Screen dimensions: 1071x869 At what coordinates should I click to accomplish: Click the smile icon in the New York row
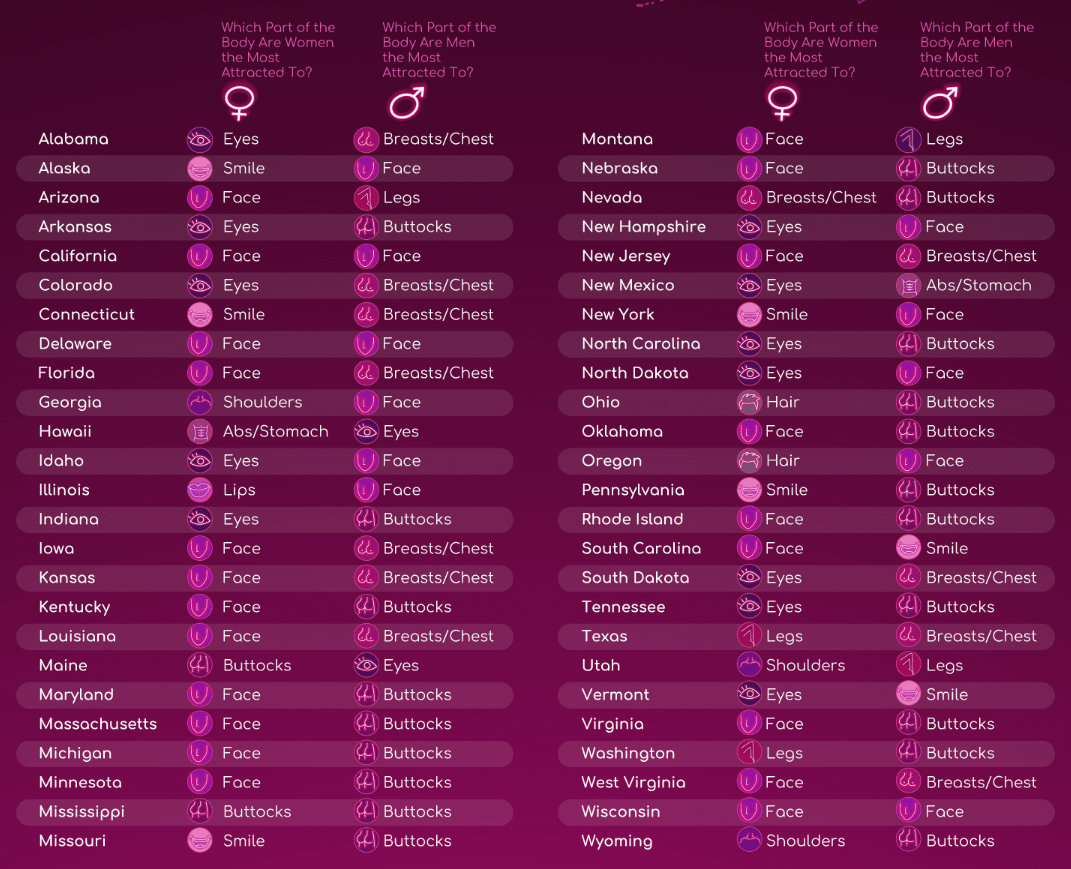[x=749, y=315]
